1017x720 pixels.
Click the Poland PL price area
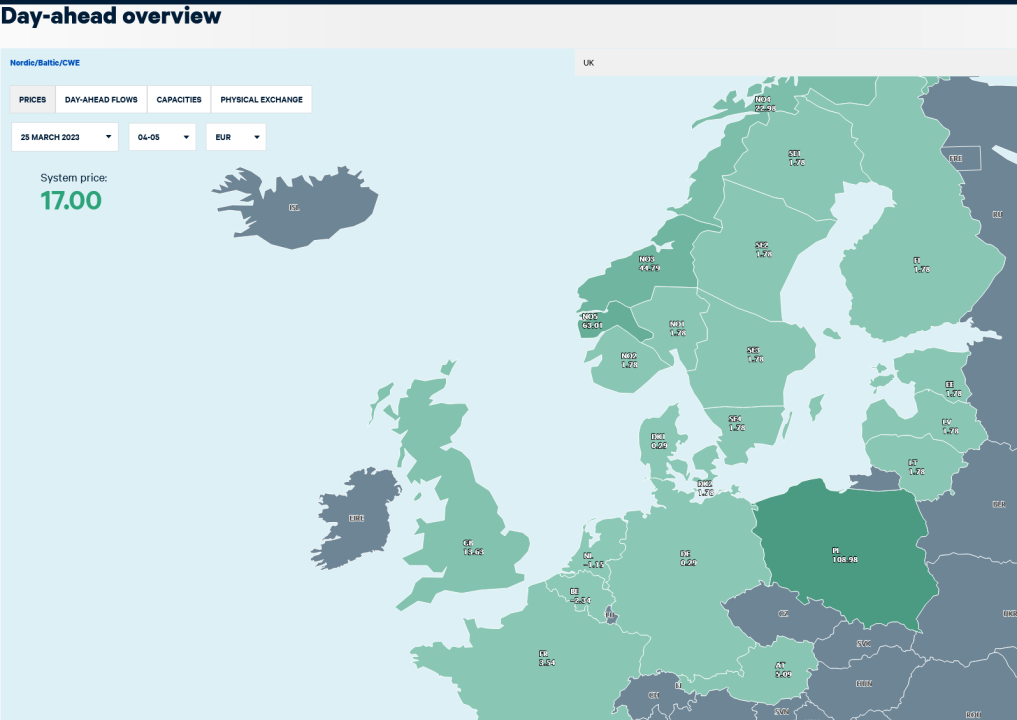tap(844, 555)
